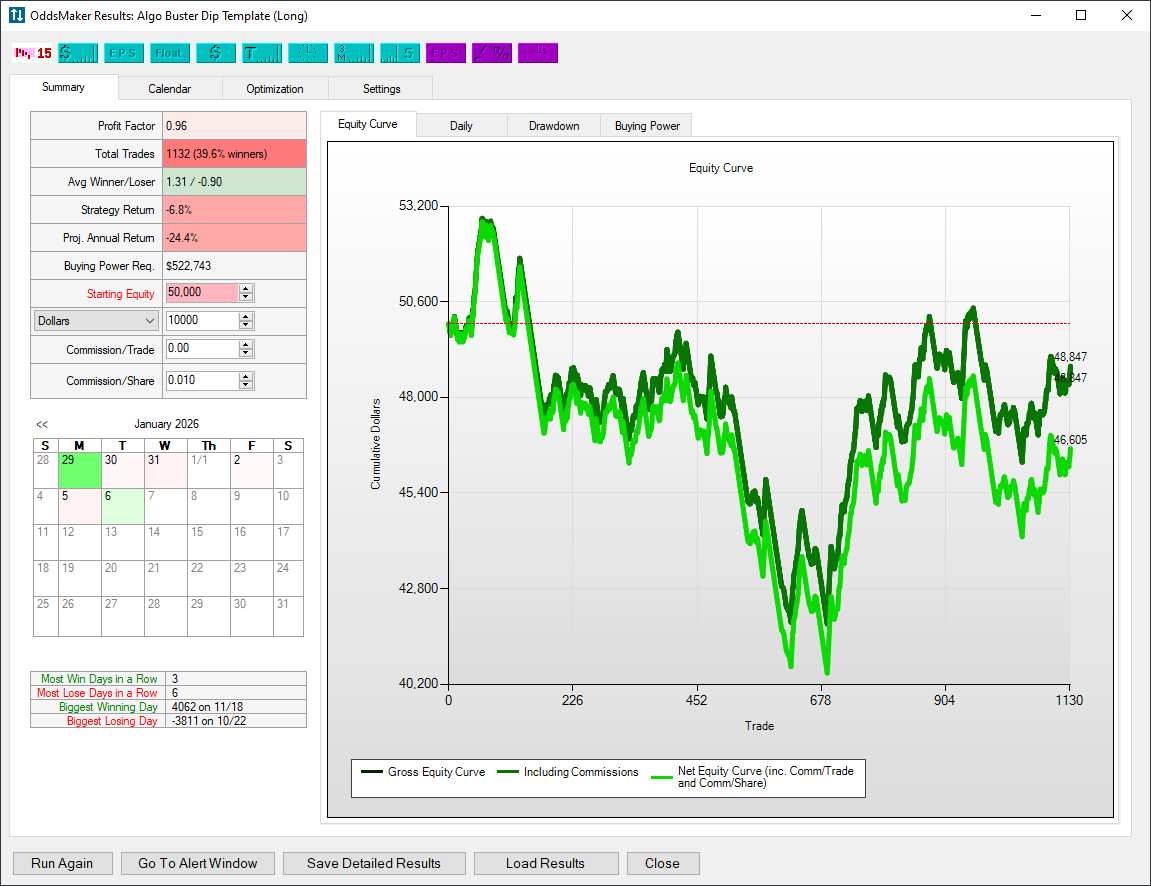This screenshot has height=886, width=1151.
Task: Click the purple EPS filter icon
Action: [445, 53]
